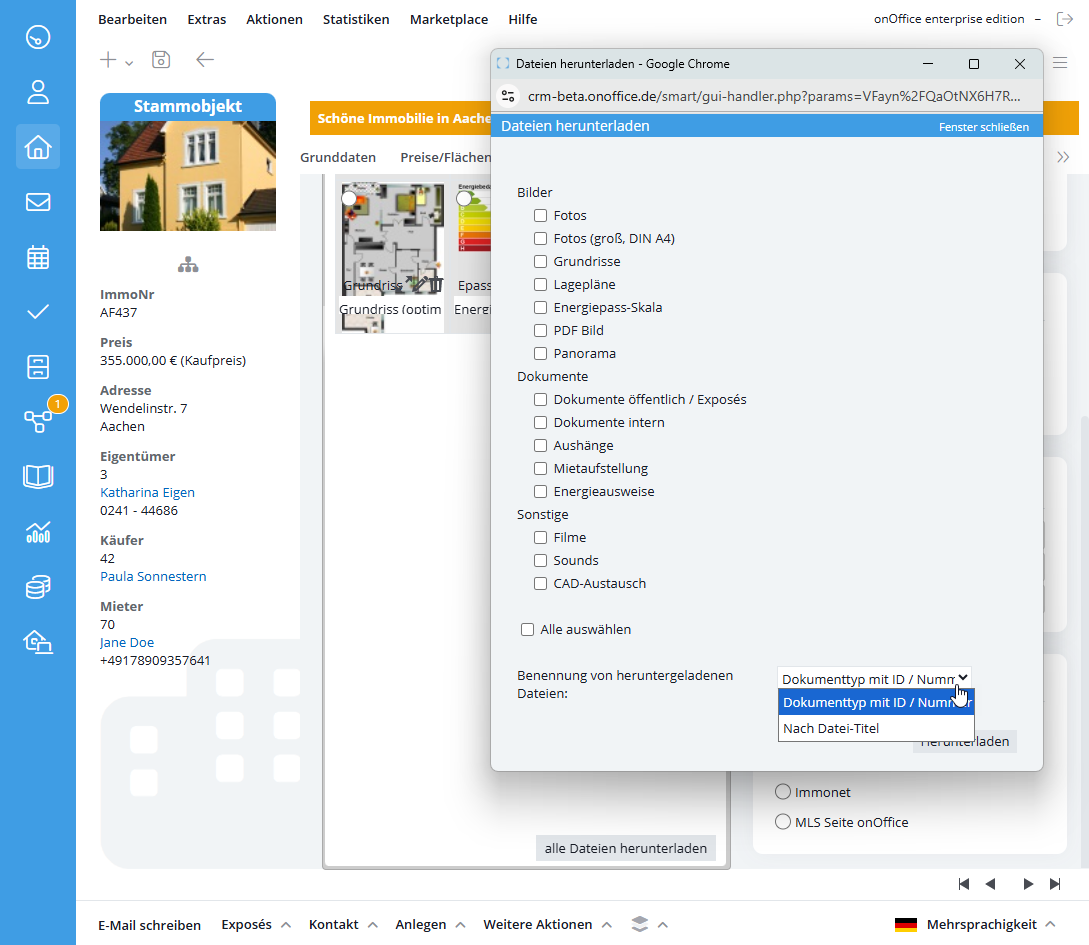Switch to the Grunddaten tab
The height and width of the screenshot is (945, 1089).
click(x=338, y=157)
